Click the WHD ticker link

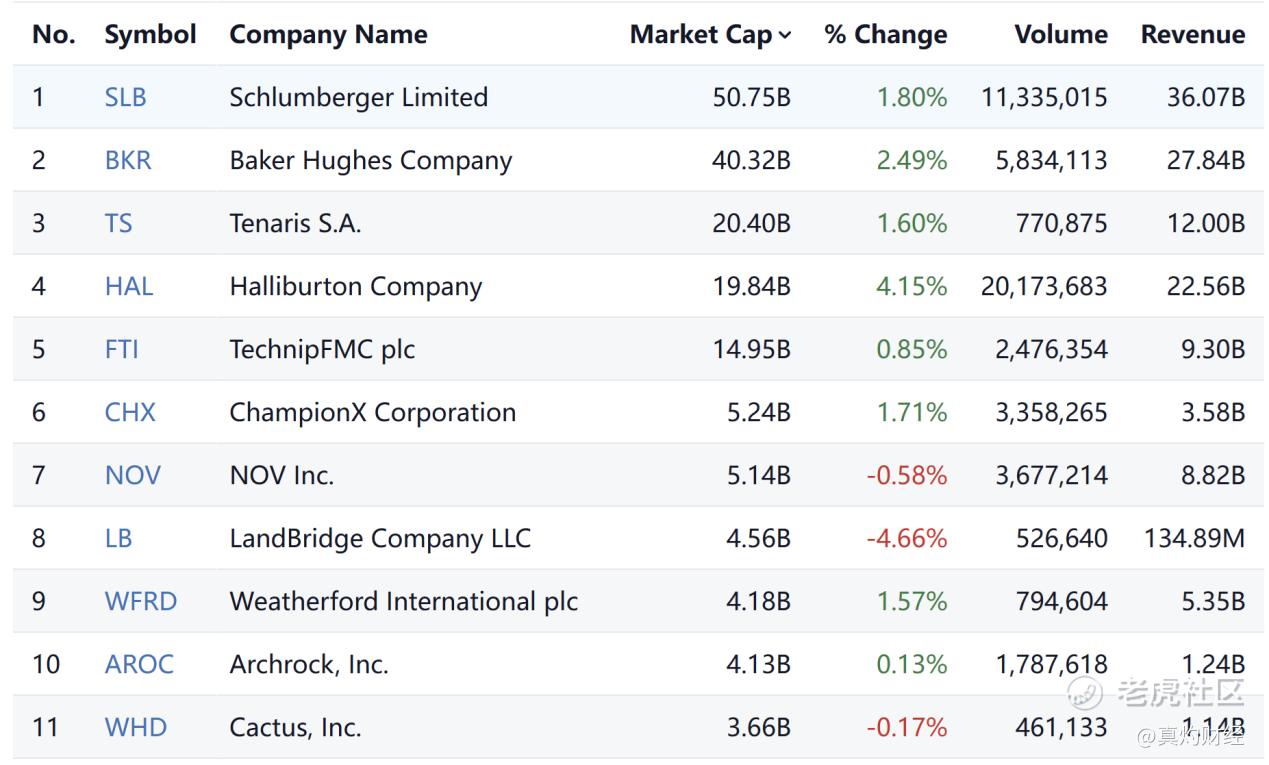135,727
